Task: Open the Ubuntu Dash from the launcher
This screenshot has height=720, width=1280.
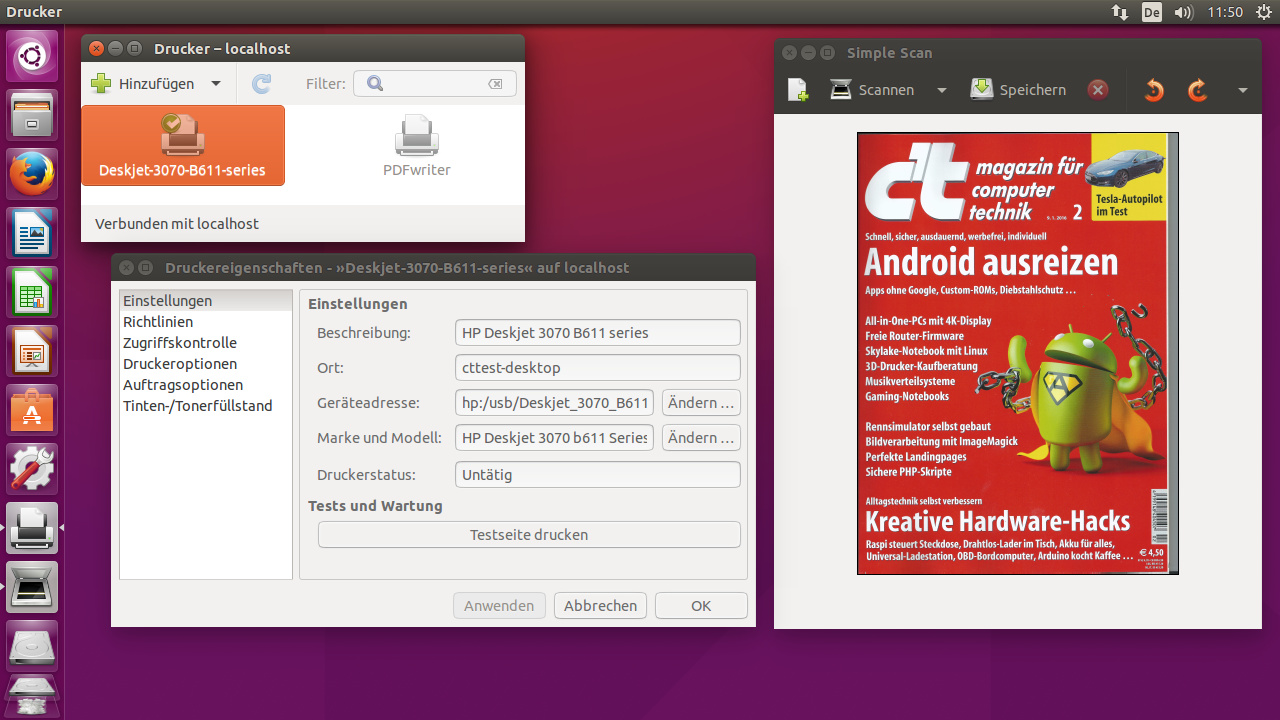Action: (x=33, y=57)
